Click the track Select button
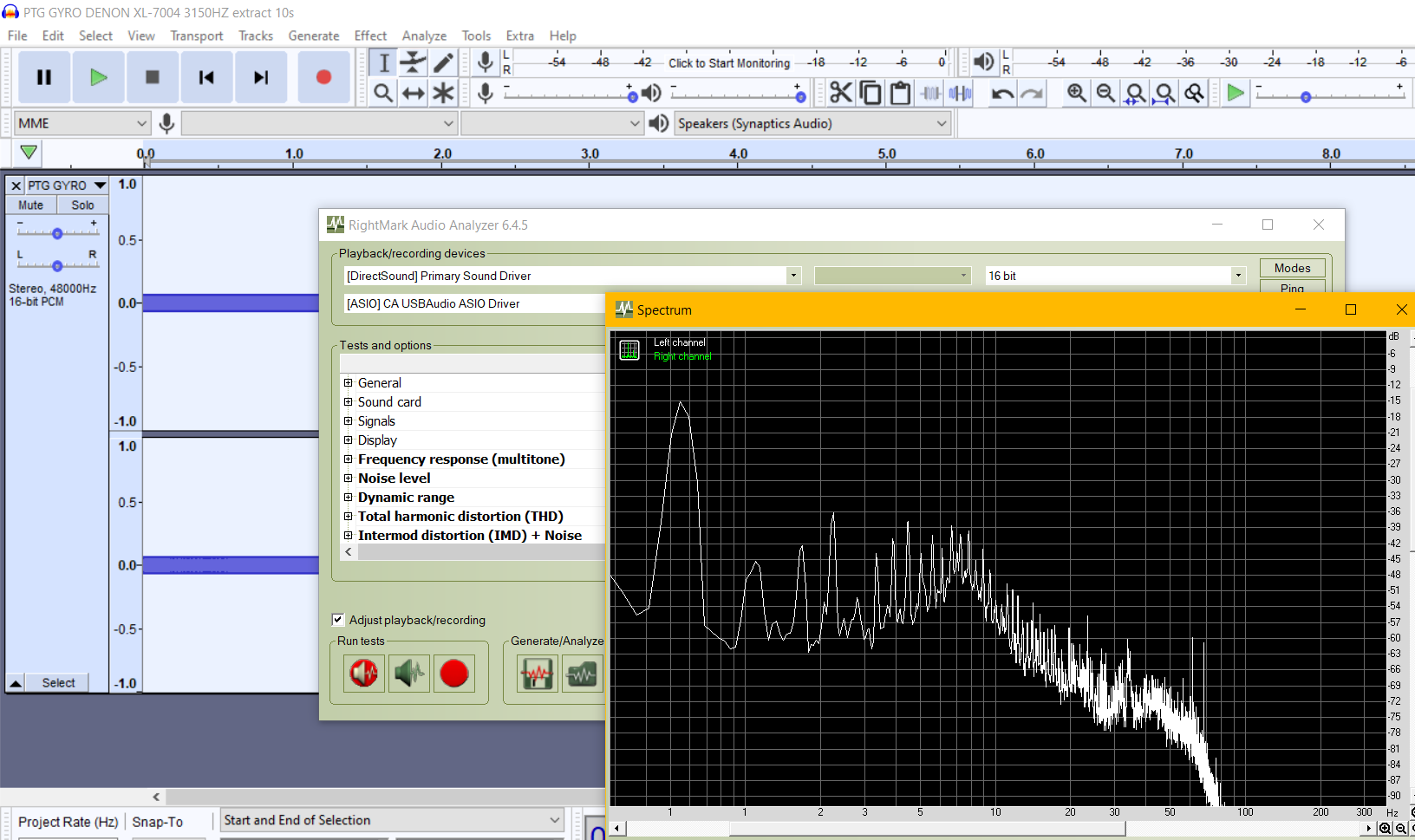 pyautogui.click(x=58, y=683)
